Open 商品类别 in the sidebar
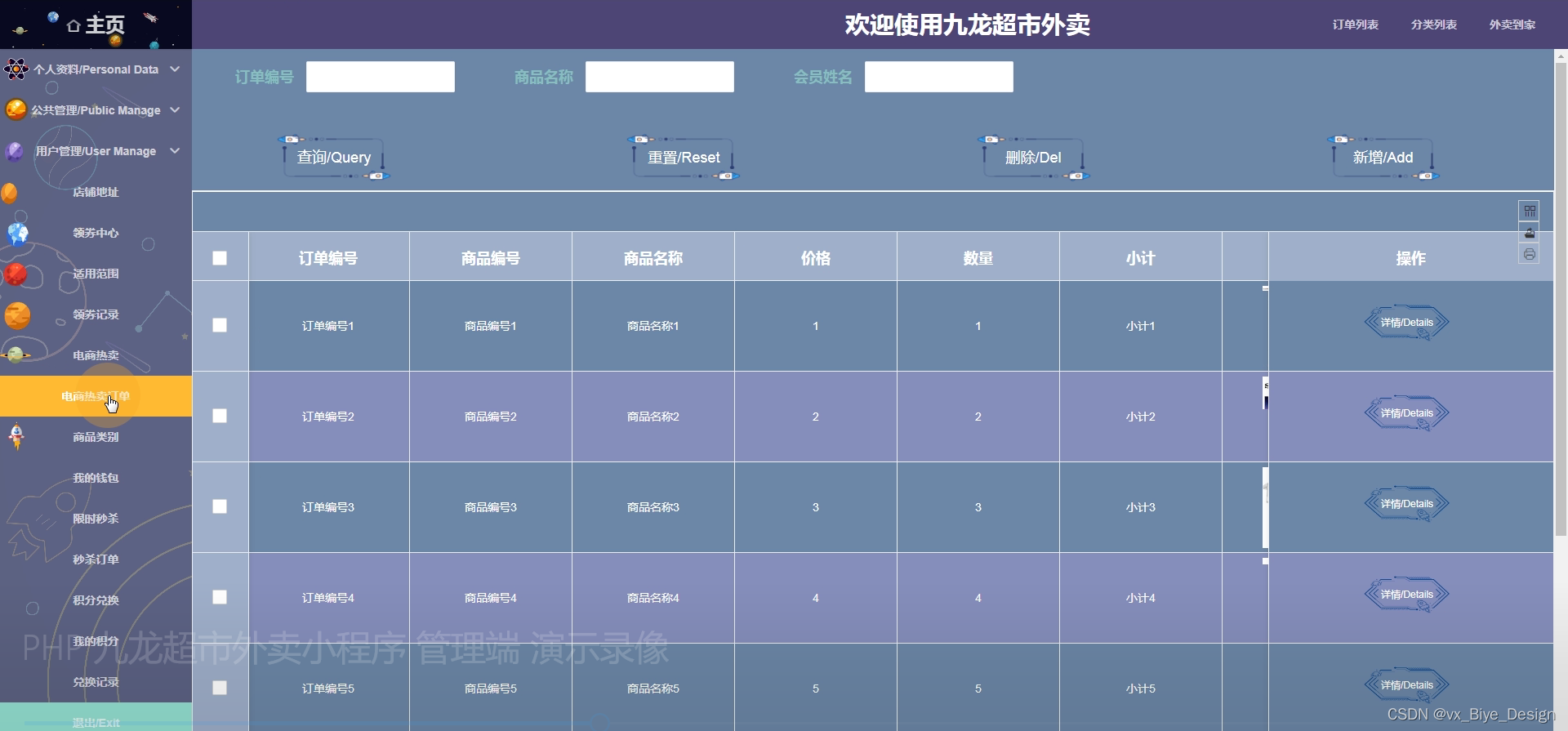Viewport: 1568px width, 731px height. 96,437
